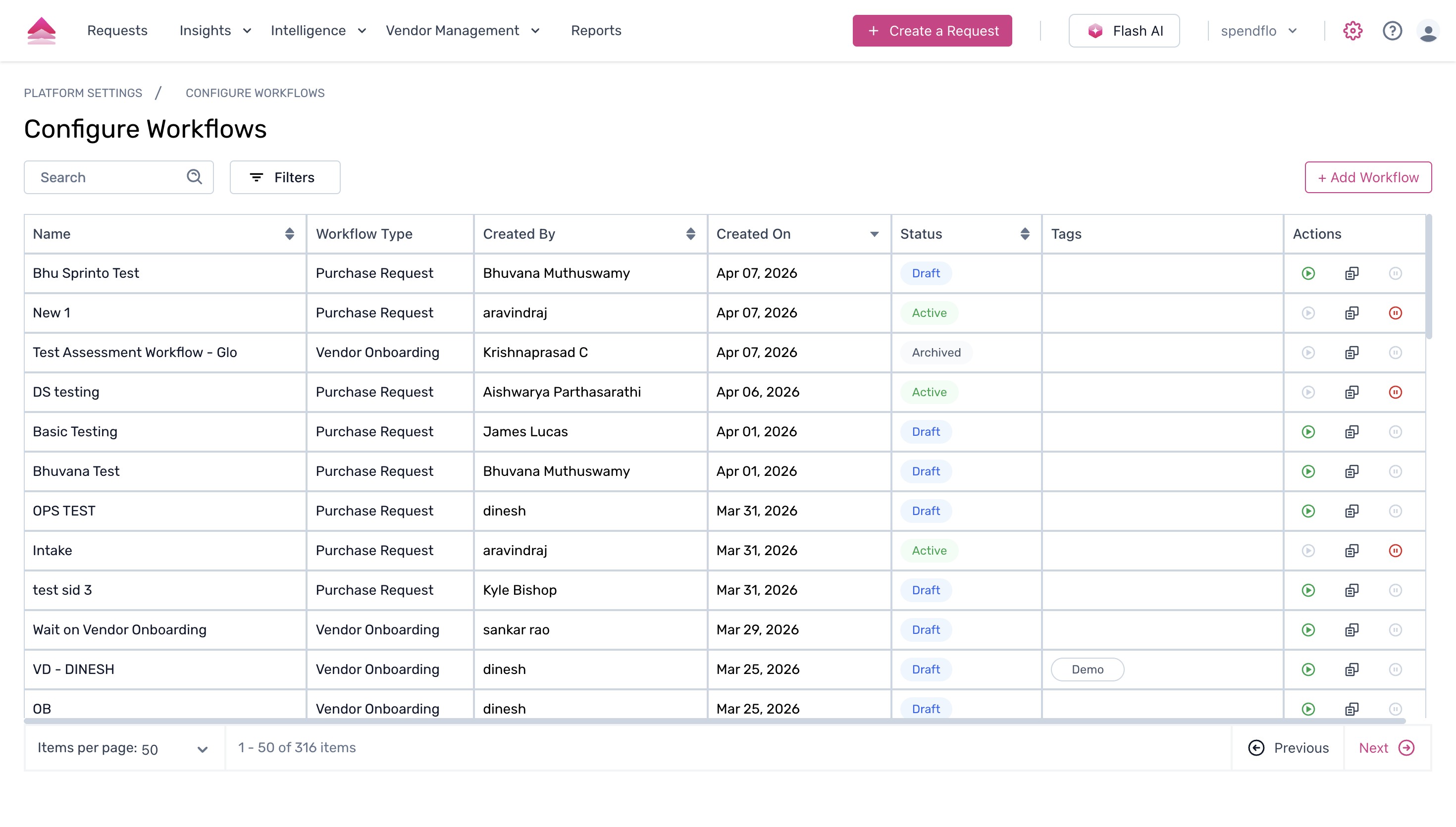Sort workflows by Status

[1025, 233]
